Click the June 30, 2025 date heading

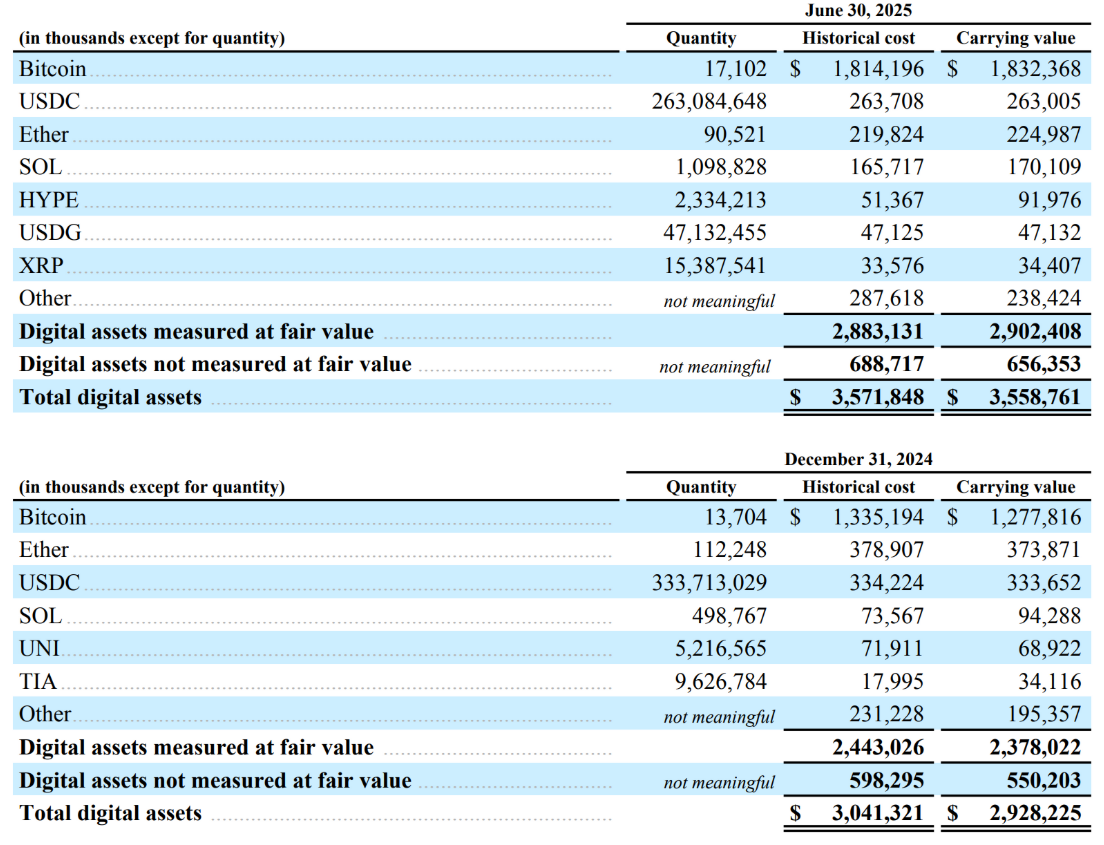click(x=858, y=11)
